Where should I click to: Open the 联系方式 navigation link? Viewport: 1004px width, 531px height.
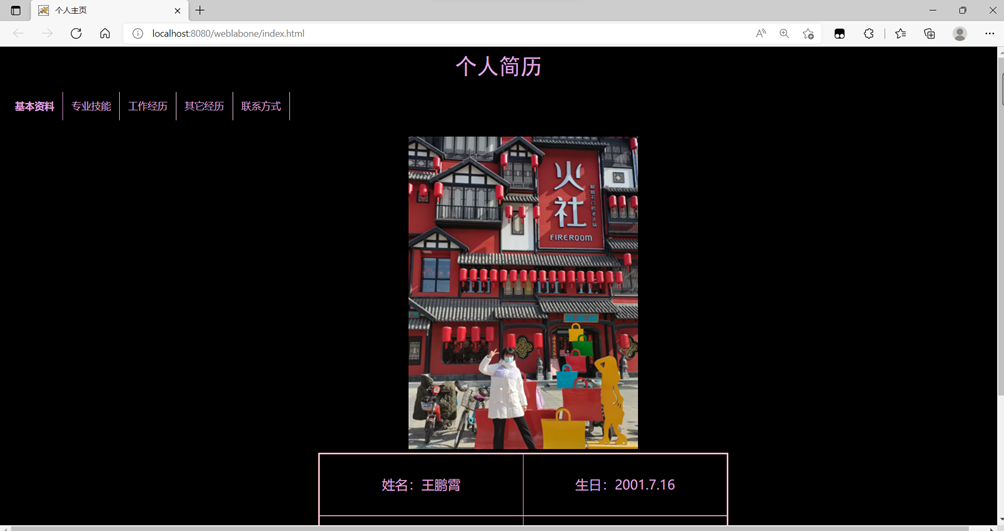(261, 106)
